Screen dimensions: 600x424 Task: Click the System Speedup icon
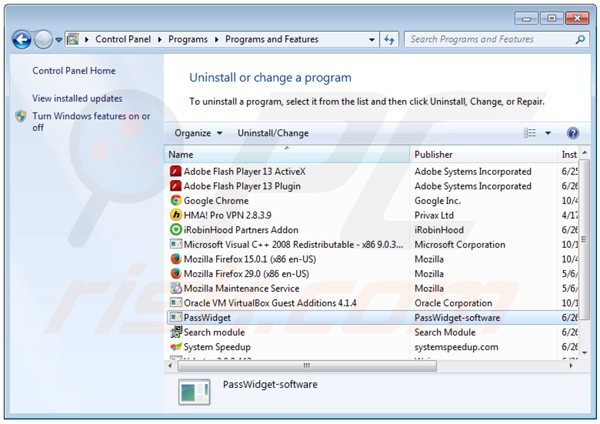pos(176,346)
